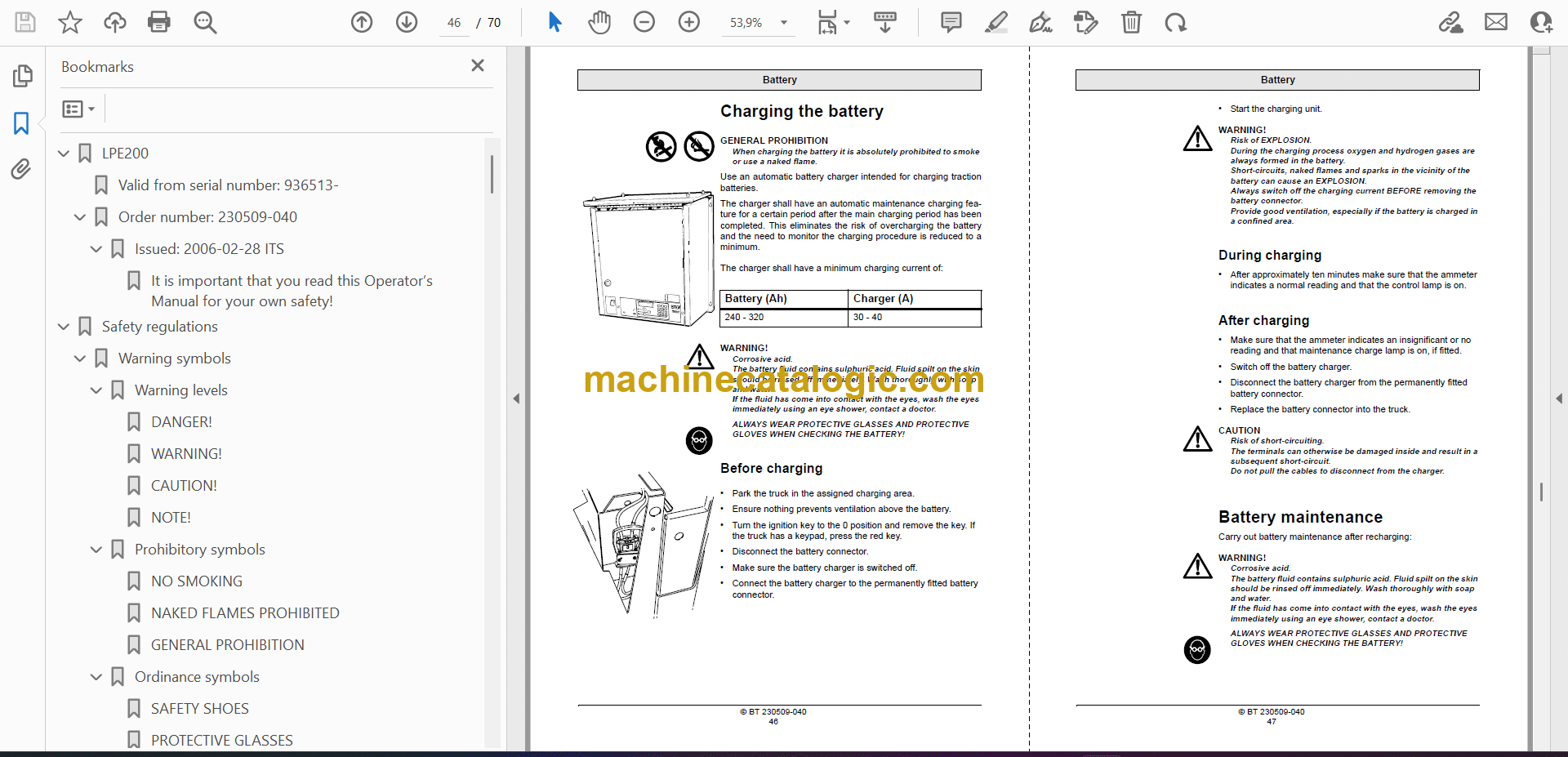
Task: Send file by email envelope icon
Action: 1496,22
